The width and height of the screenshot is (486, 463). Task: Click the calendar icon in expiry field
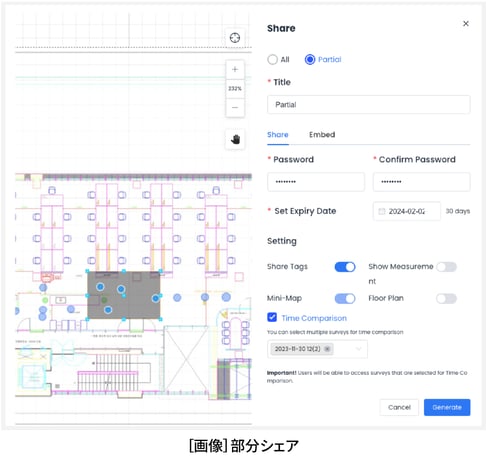tap(382, 211)
